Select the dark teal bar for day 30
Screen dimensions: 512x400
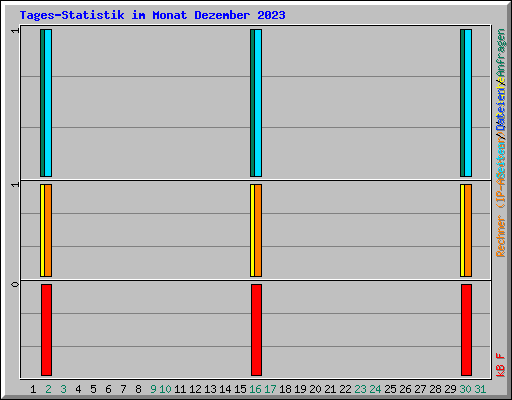pos(462,103)
